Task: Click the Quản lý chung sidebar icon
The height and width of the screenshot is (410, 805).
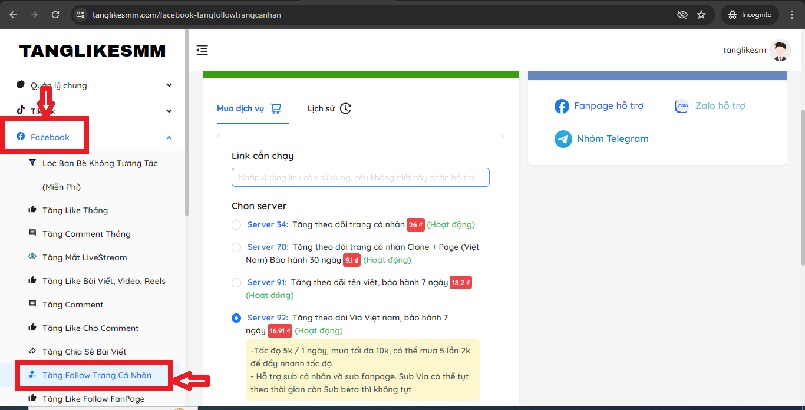Action: coord(21,85)
